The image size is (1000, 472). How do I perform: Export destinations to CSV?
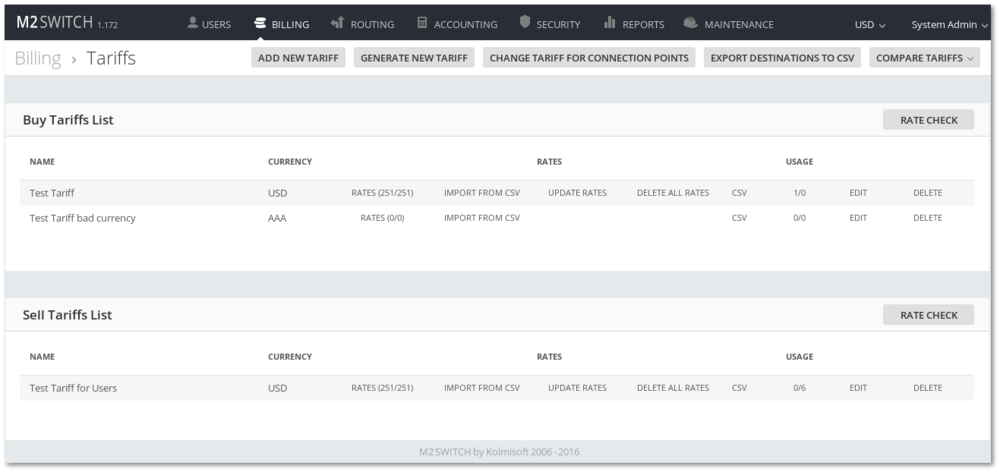[782, 58]
